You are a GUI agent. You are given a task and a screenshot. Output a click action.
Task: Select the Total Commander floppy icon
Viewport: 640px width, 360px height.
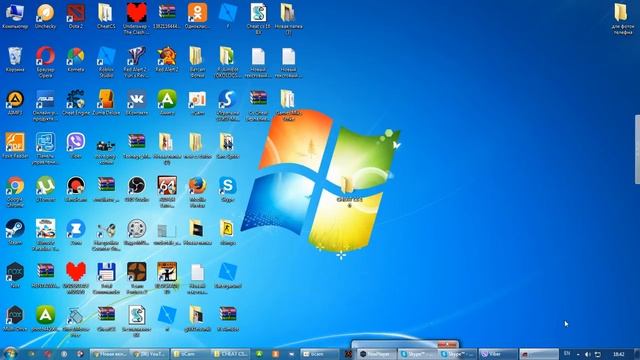coord(106,278)
